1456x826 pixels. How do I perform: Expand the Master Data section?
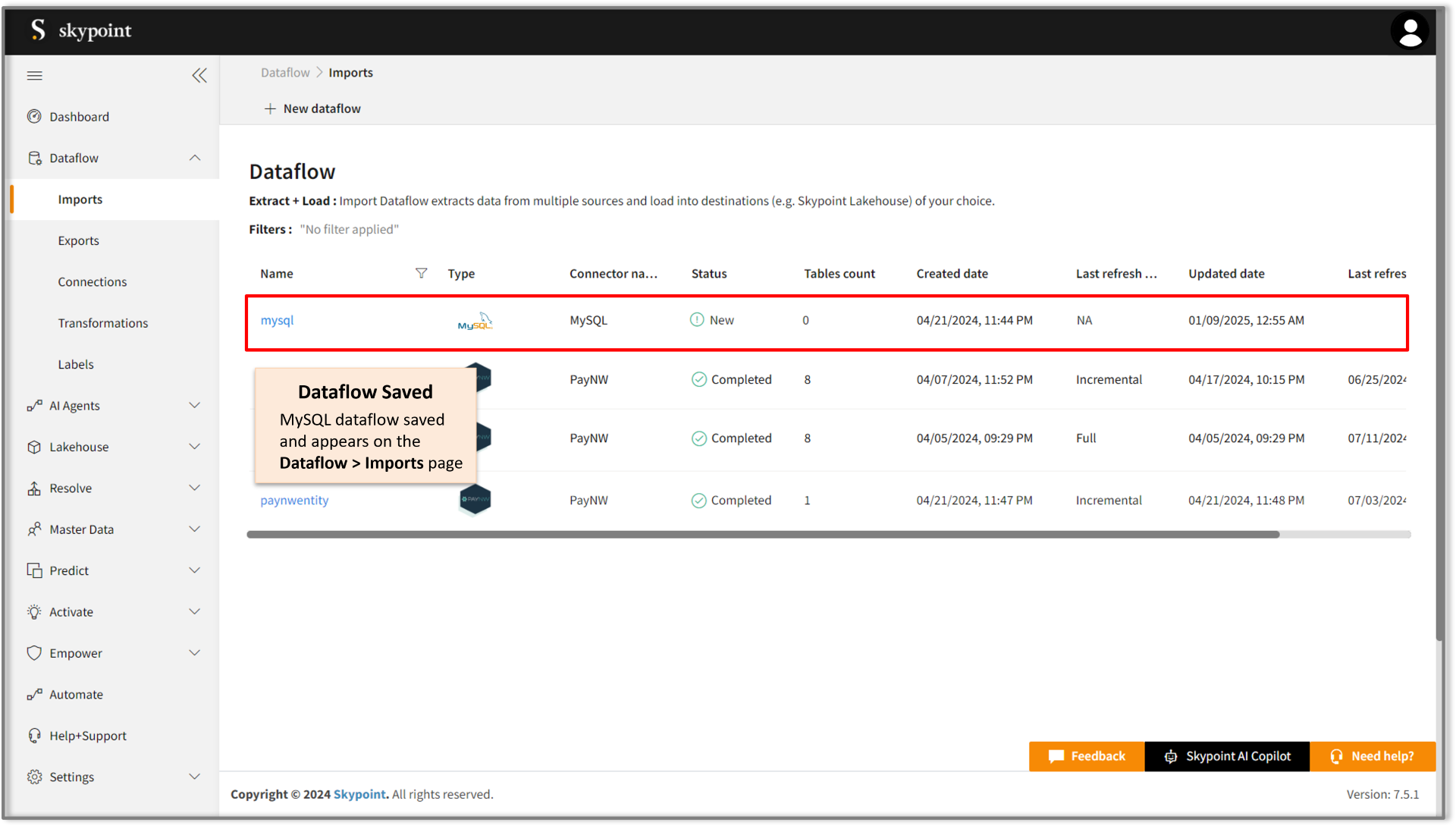[195, 529]
